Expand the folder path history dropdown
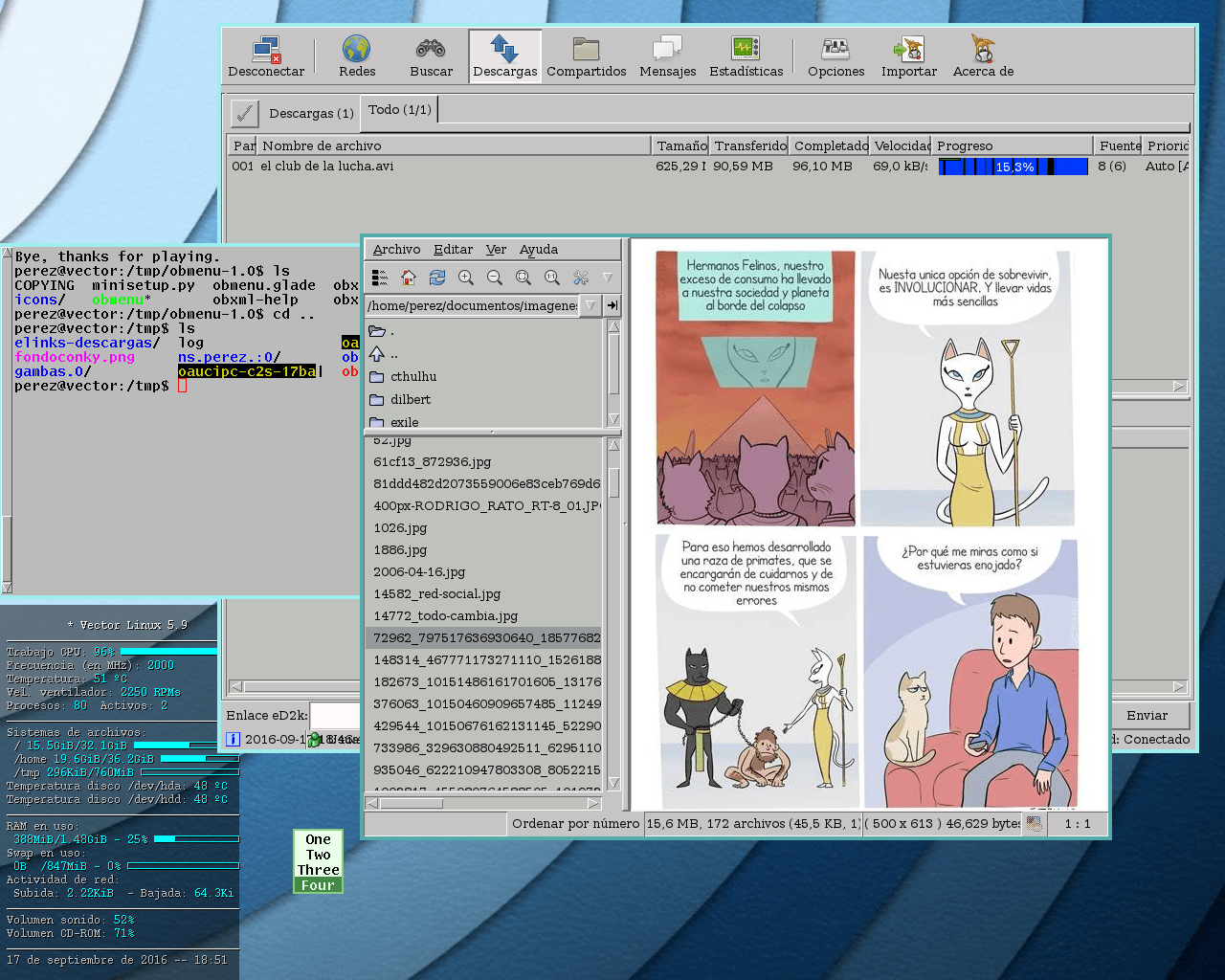Screen dimensions: 1225x980 (x=590, y=305)
